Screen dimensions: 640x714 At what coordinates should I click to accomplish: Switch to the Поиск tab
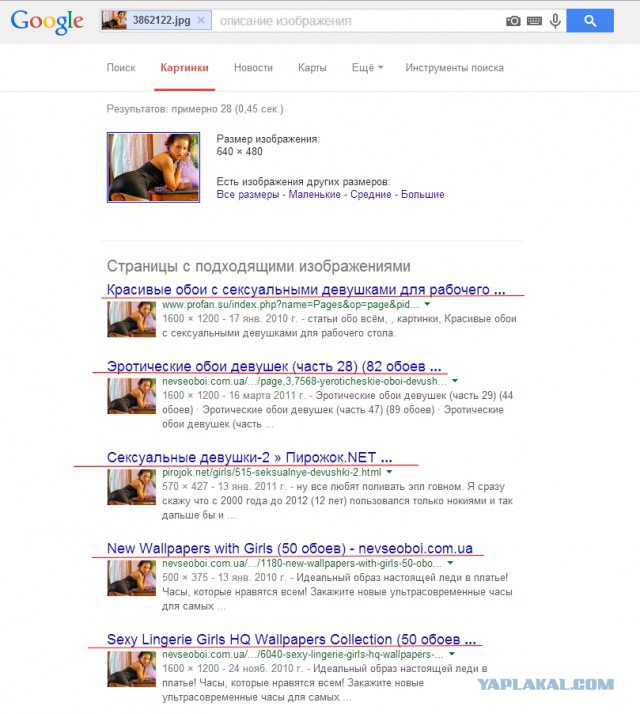tap(121, 68)
